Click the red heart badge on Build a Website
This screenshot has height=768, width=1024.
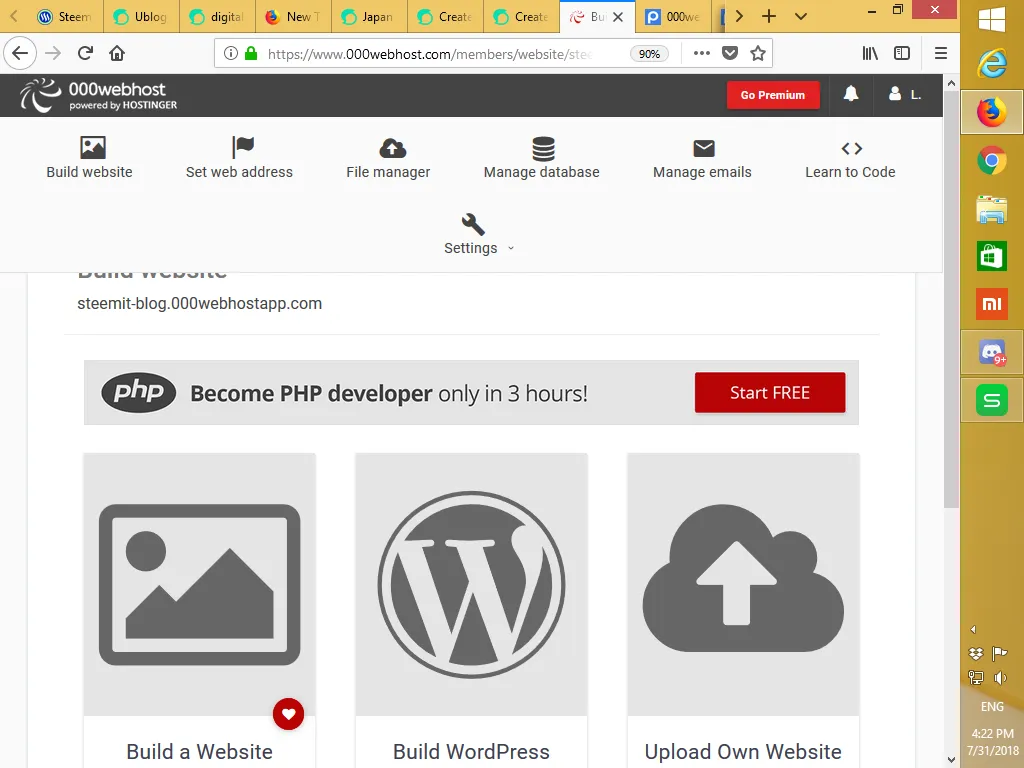[x=288, y=714]
